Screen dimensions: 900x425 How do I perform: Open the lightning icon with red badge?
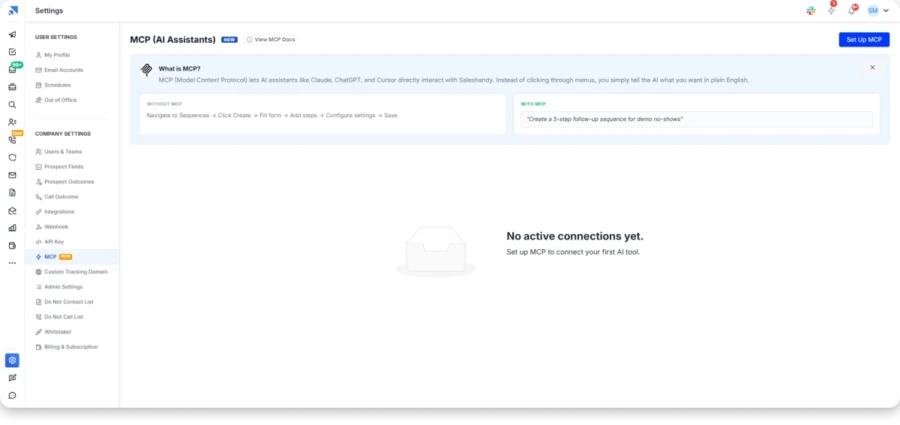click(831, 10)
